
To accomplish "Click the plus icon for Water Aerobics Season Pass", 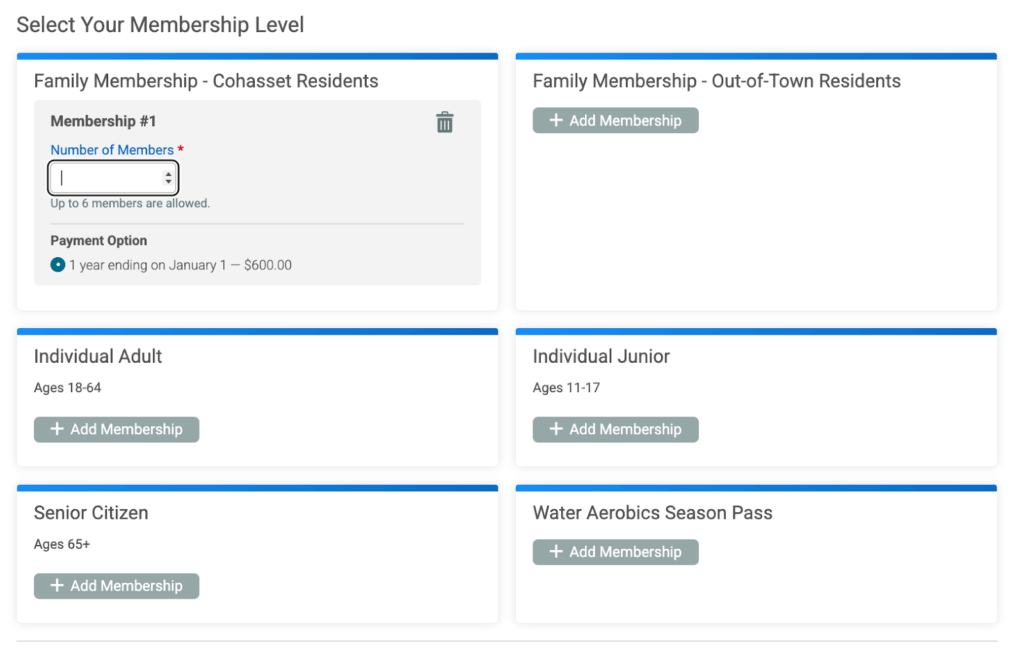I will click(x=556, y=552).
